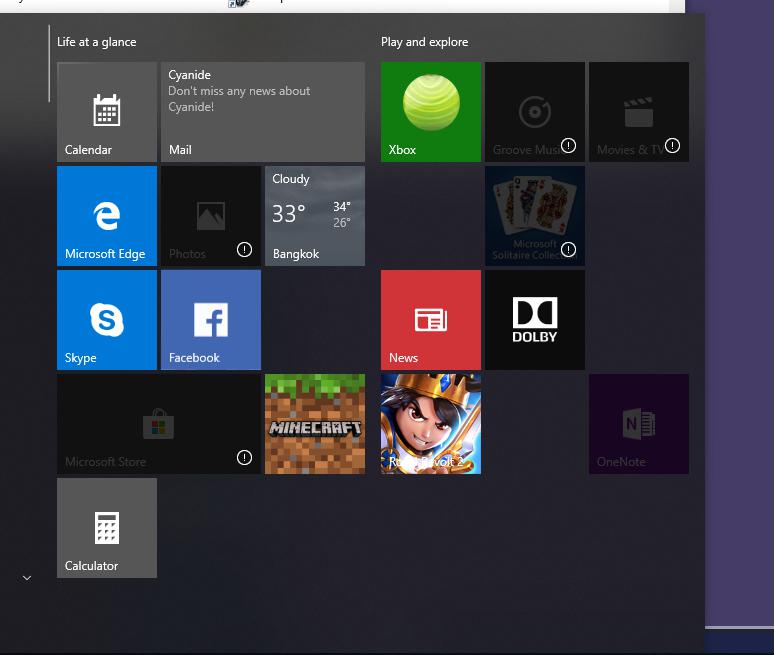Open Microsoft Solitaire Collection tile
This screenshot has height=655, width=774.
coord(535,216)
